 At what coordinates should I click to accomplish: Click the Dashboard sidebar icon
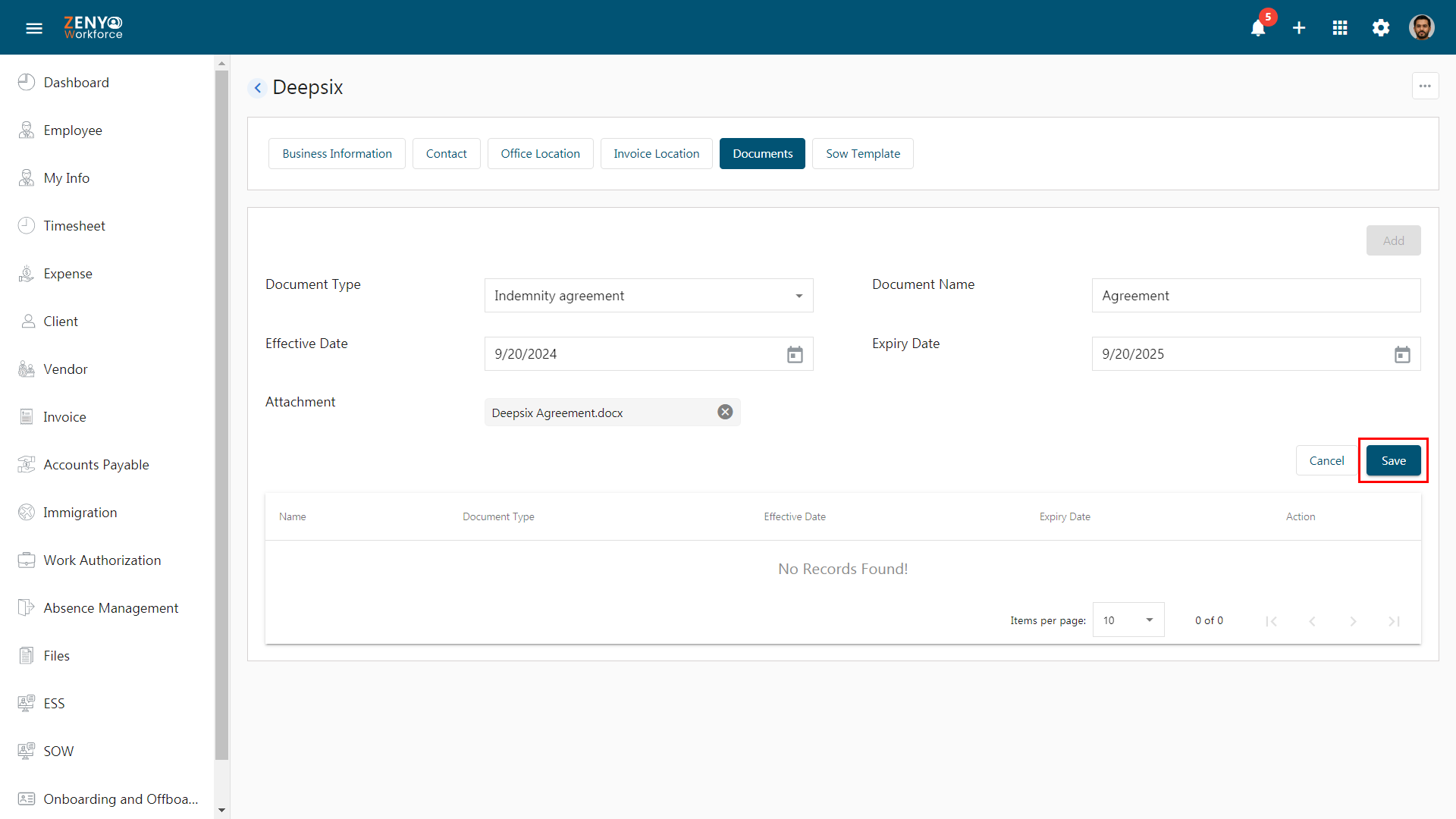pos(27,82)
